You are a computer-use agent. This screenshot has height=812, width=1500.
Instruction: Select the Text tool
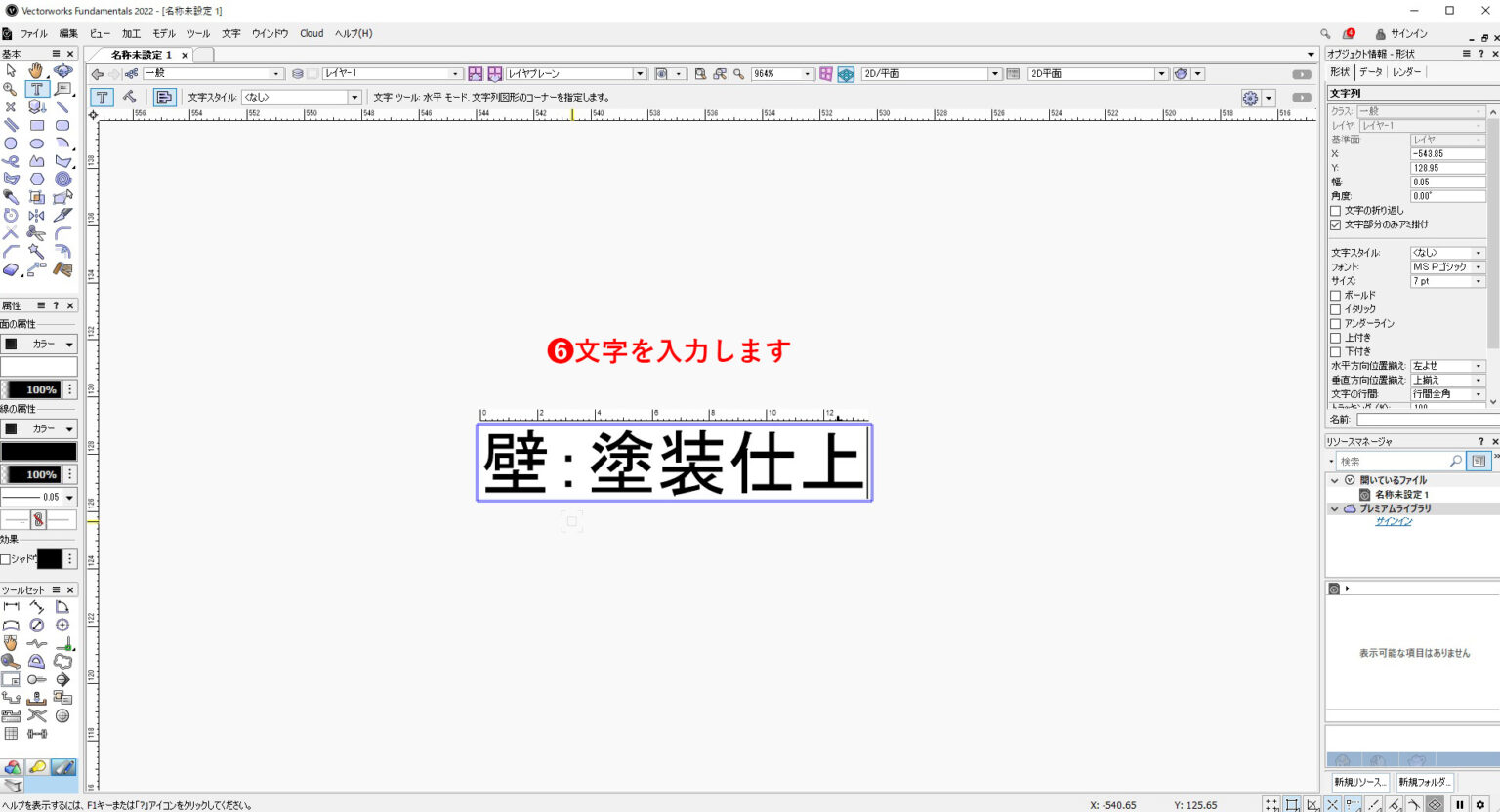(36, 88)
